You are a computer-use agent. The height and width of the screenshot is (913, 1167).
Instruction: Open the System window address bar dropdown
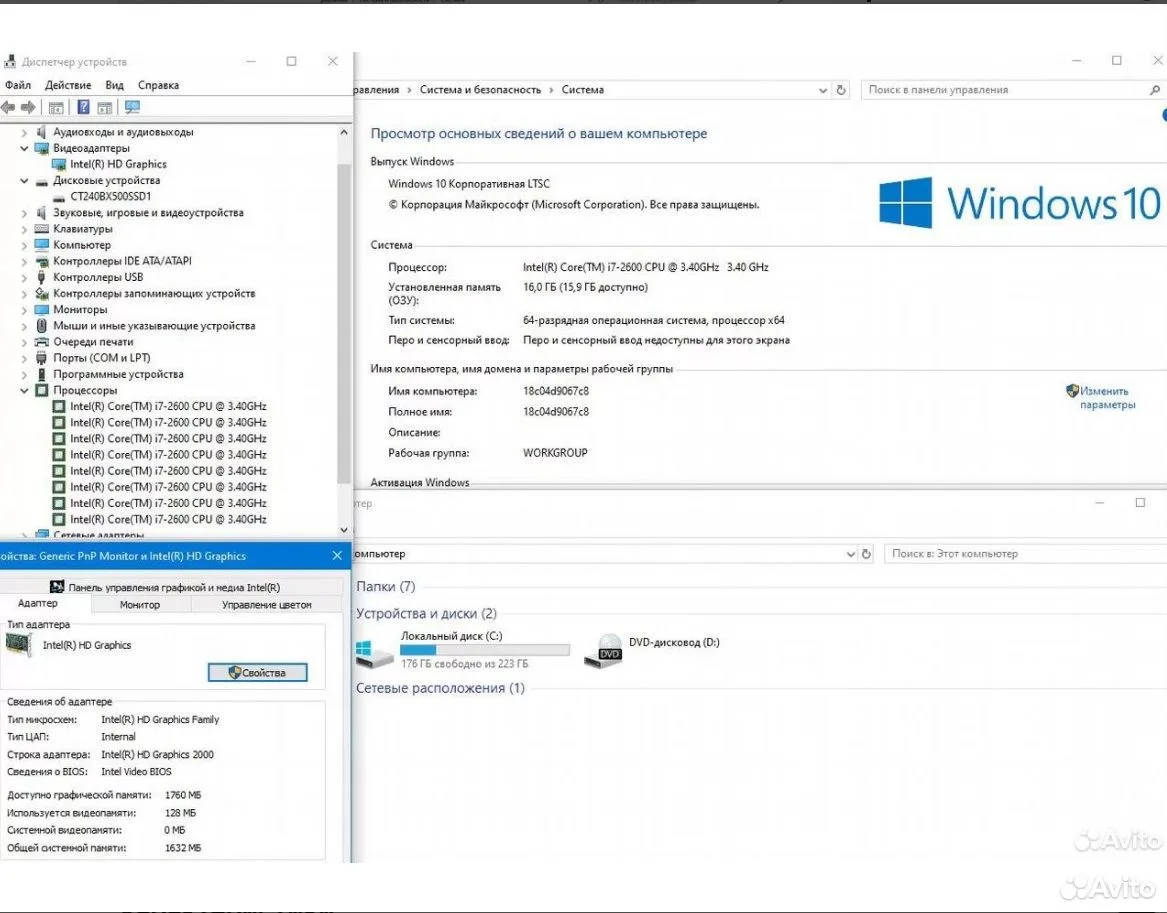(x=822, y=90)
